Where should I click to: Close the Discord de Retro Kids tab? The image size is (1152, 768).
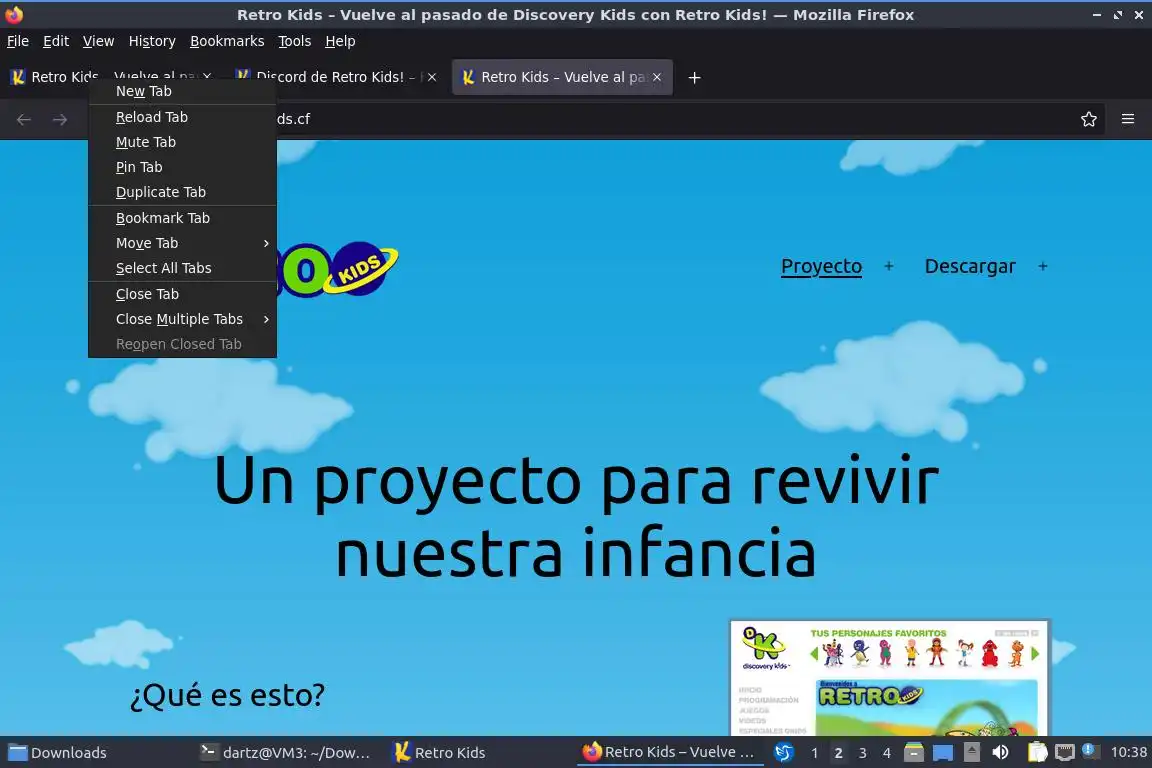pos(432,77)
